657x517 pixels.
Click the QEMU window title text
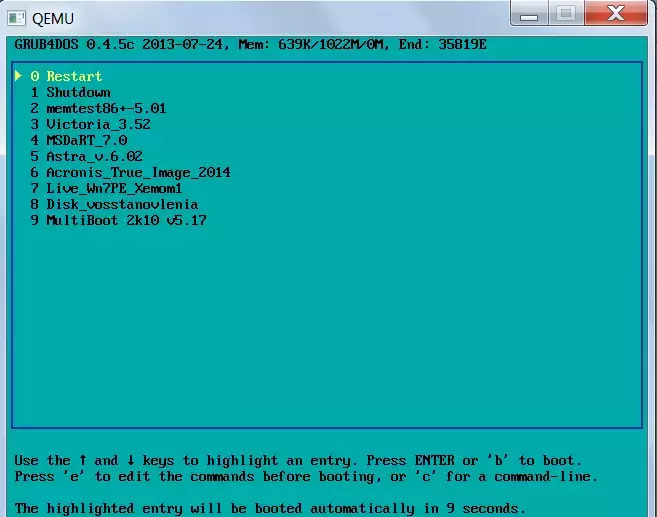53,18
